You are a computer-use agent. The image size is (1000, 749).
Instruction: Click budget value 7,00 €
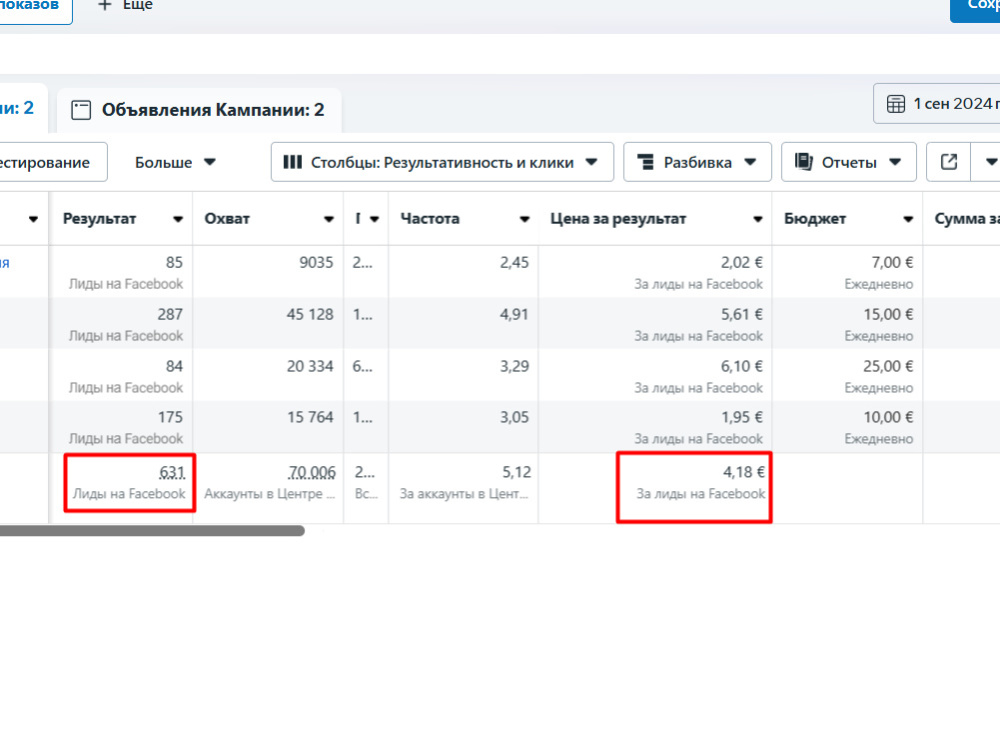tap(892, 262)
